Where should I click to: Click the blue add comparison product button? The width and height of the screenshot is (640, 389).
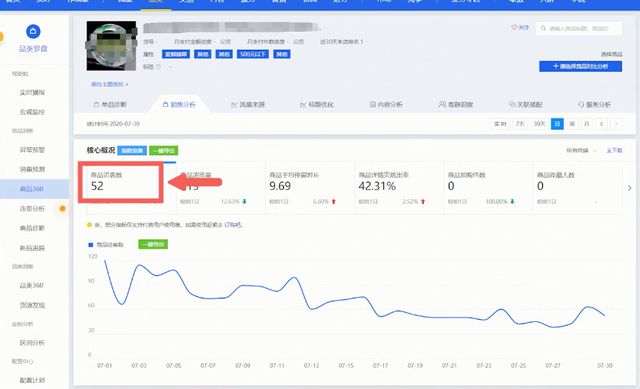click(580, 66)
